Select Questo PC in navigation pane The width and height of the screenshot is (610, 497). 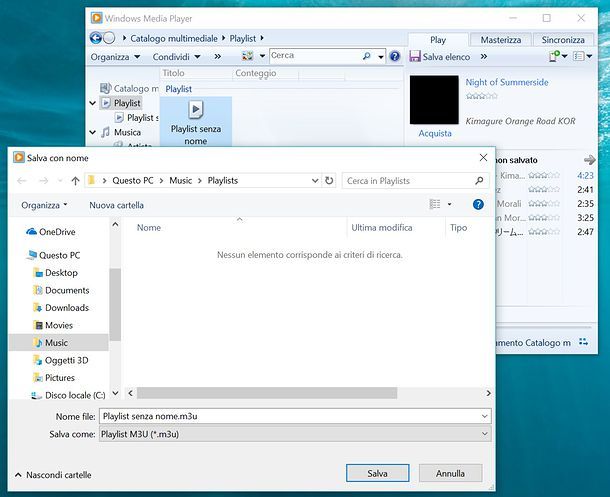pyautogui.click(x=53, y=255)
